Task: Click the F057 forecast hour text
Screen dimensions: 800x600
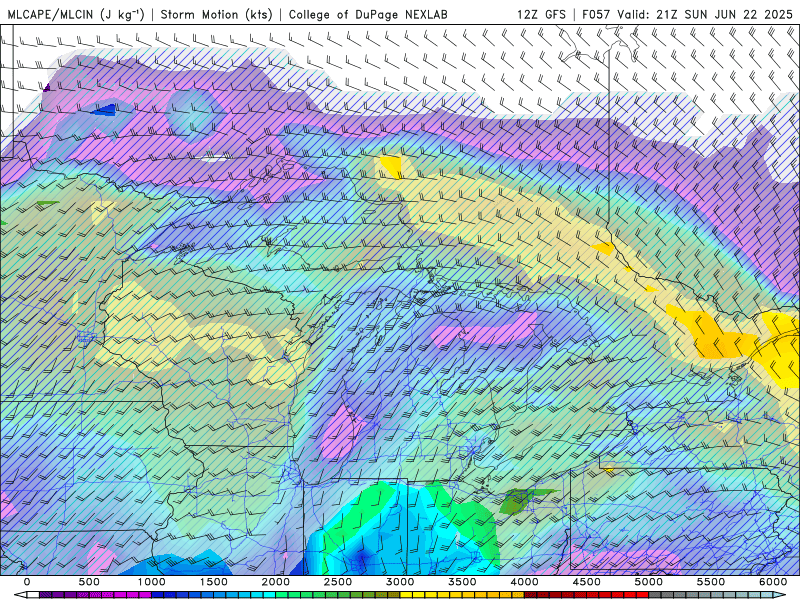Action: click(594, 14)
